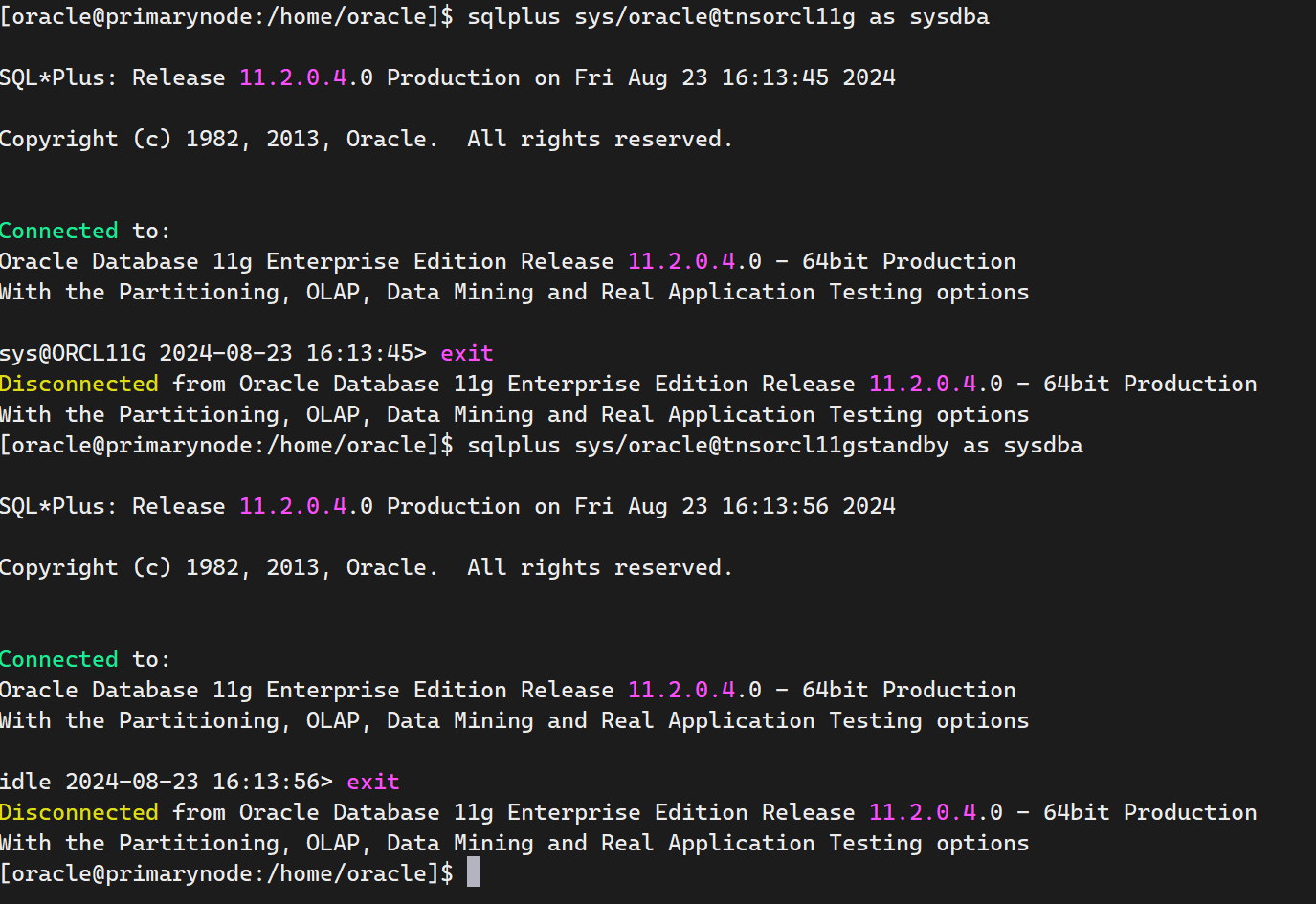Click the tnsorcl11gstandby connect string in the sqlplus command
Image resolution: width=1316 pixels, height=904 pixels.
click(x=762, y=445)
